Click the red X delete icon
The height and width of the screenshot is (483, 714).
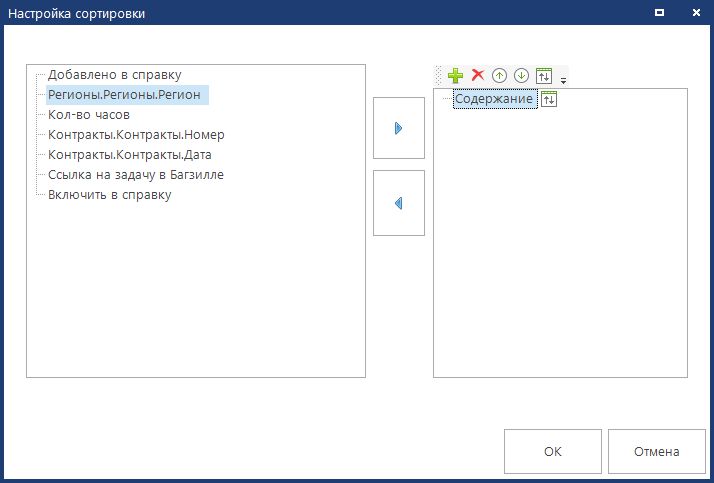[x=478, y=76]
